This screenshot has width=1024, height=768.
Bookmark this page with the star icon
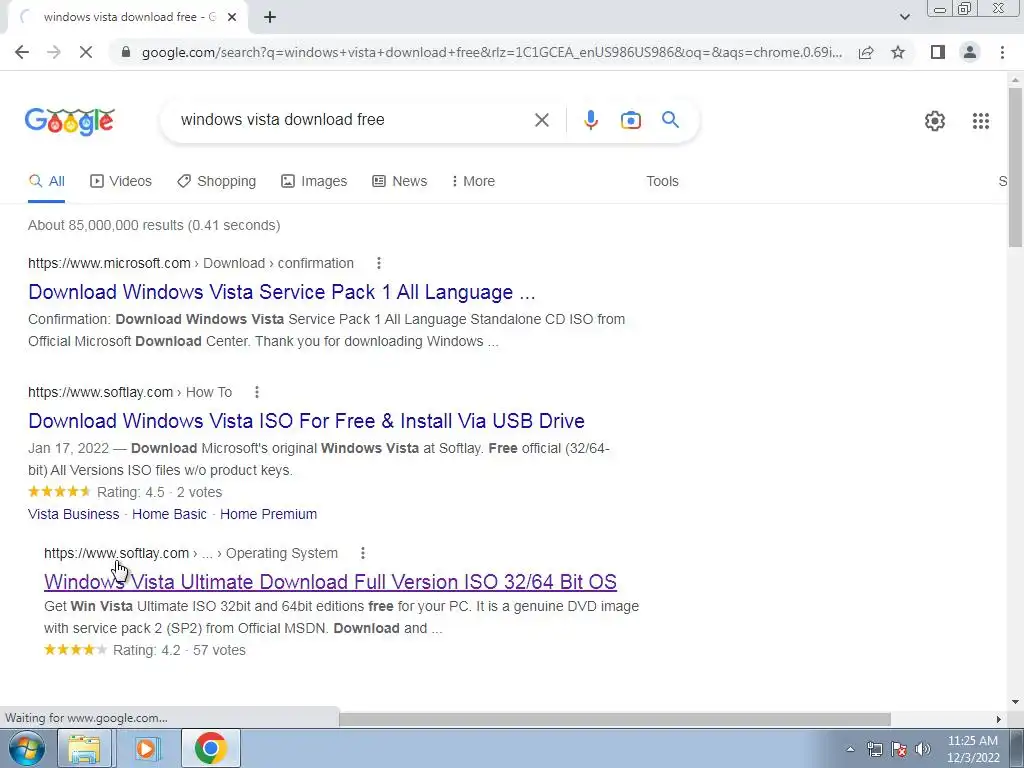(898, 52)
